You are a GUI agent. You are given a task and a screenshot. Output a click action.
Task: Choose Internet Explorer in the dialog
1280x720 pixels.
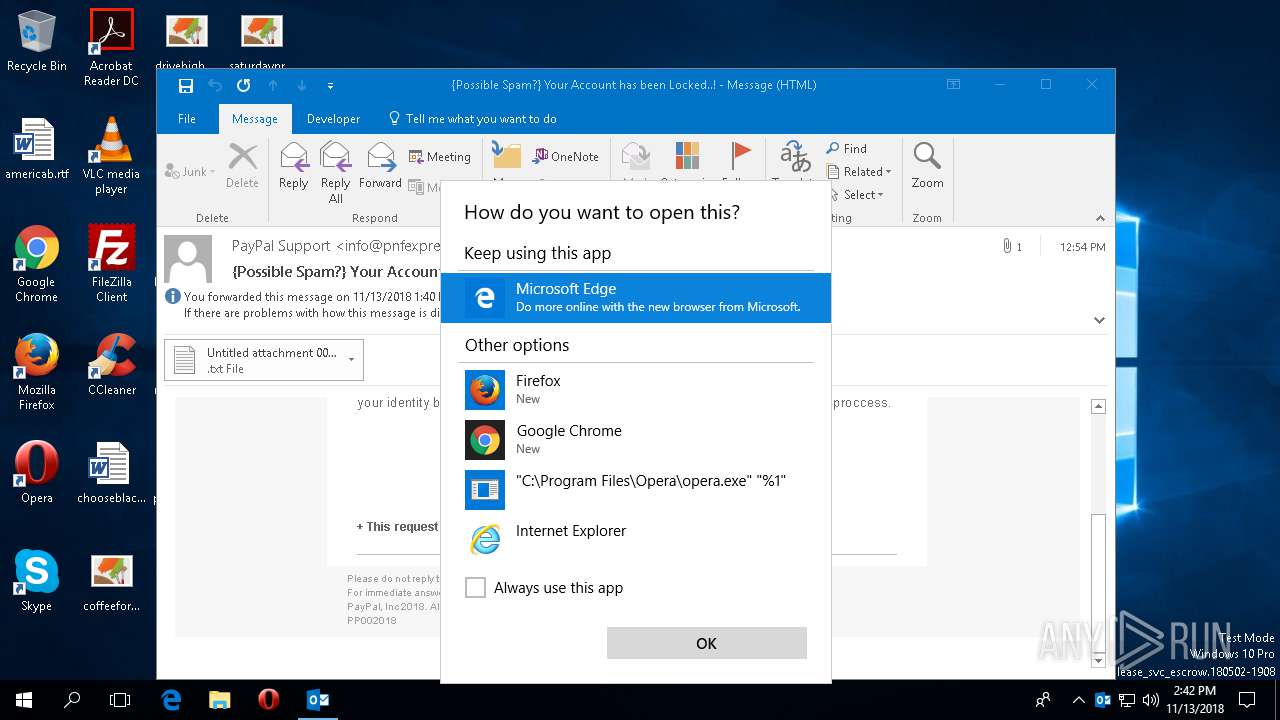click(636, 540)
